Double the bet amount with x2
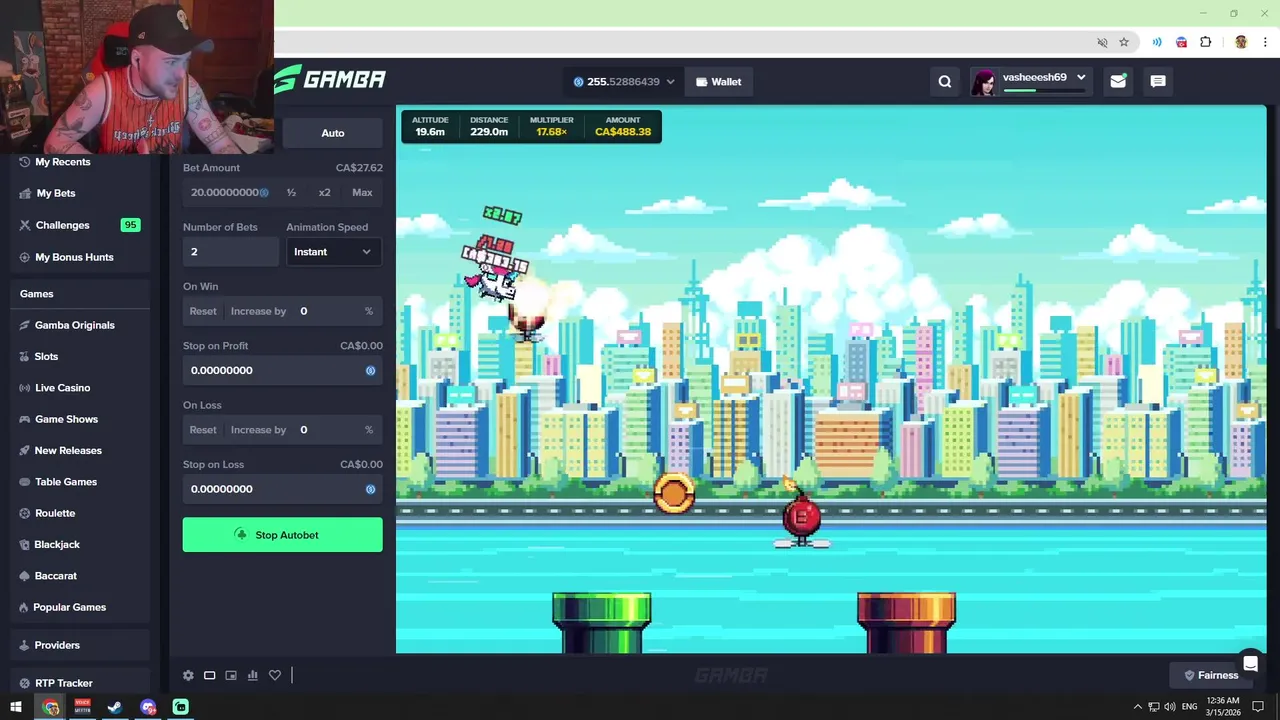This screenshot has width=1280, height=720. click(324, 193)
